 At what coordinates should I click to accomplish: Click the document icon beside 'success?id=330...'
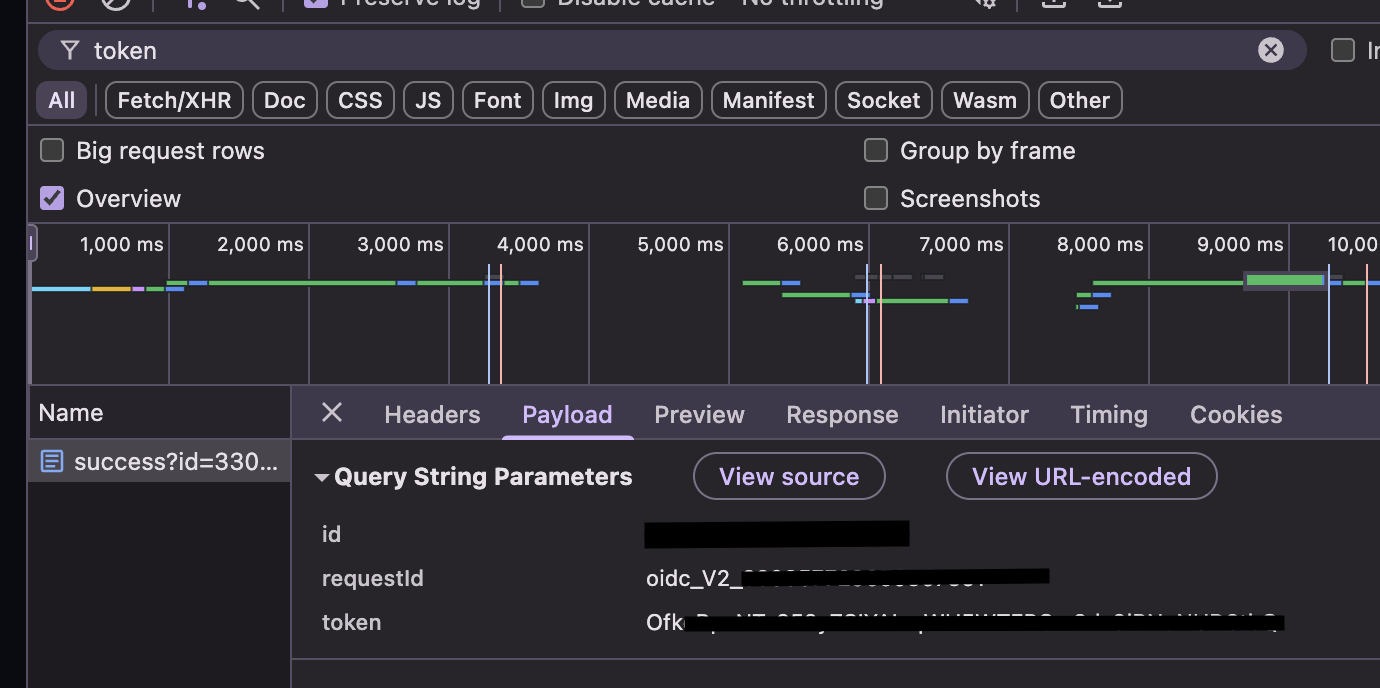(x=52, y=461)
